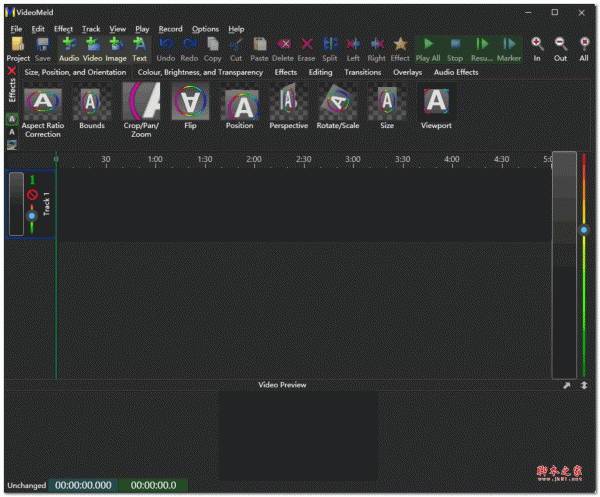Select the Bounds effect
The width and height of the screenshot is (600, 497).
[92, 106]
